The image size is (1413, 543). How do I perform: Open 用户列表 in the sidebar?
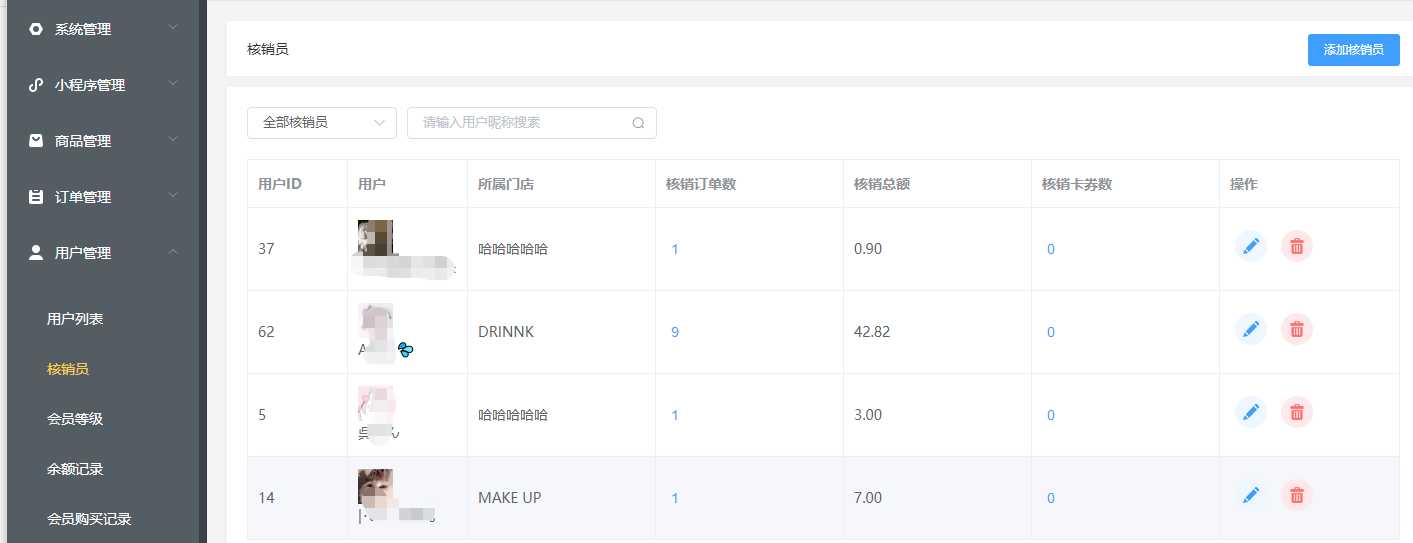(75, 319)
